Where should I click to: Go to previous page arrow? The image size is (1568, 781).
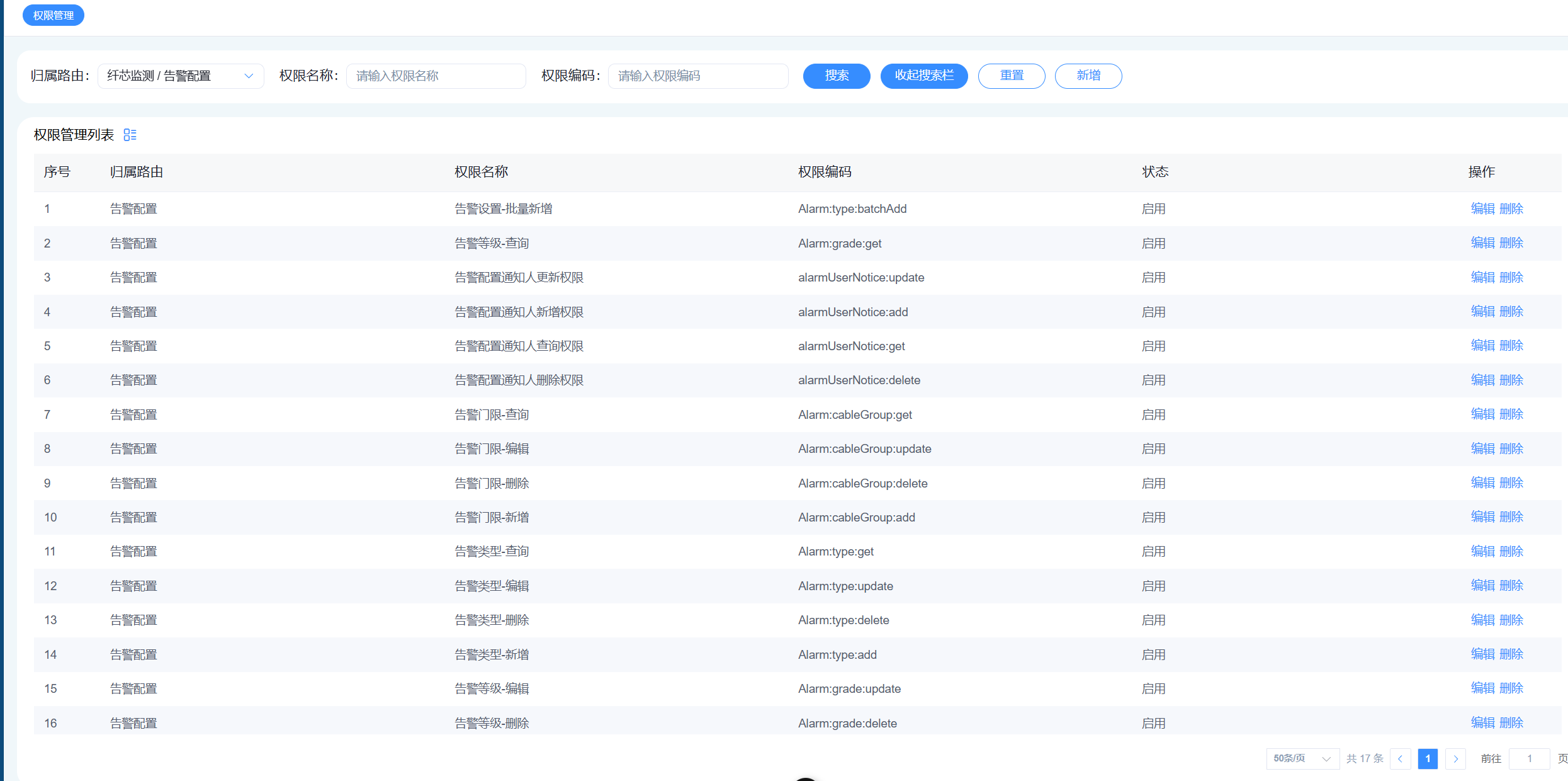pyautogui.click(x=1400, y=758)
